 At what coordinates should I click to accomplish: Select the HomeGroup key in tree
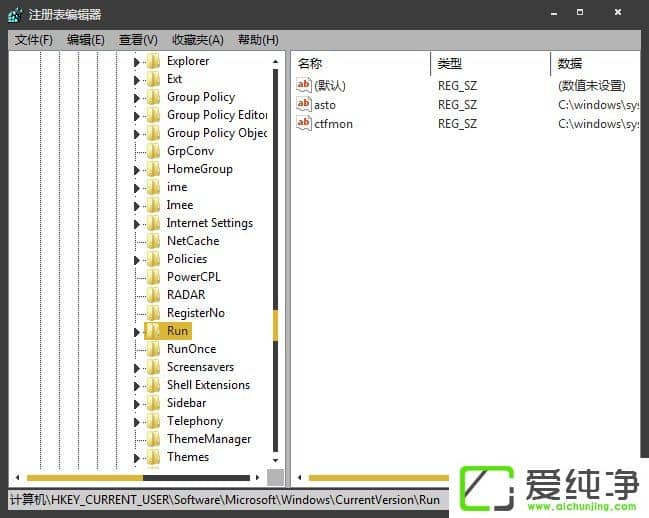[x=199, y=169]
